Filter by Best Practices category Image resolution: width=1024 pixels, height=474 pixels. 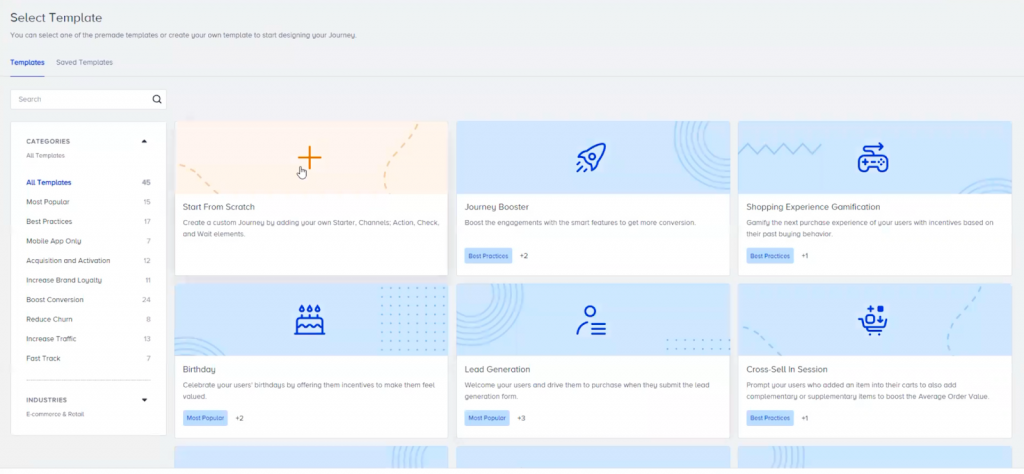[49, 221]
